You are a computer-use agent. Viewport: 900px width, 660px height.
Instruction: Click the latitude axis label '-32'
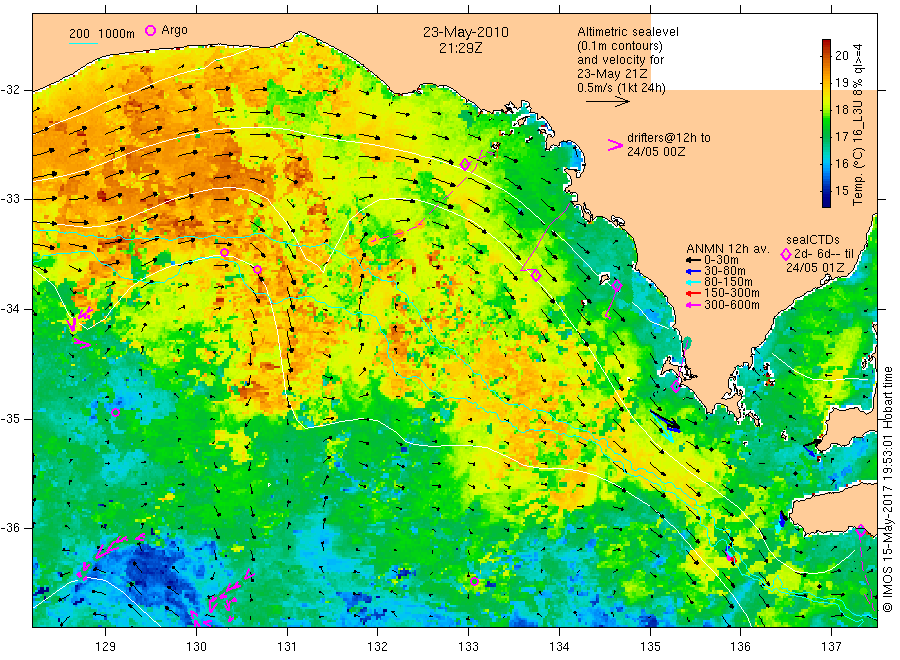(x=10, y=90)
